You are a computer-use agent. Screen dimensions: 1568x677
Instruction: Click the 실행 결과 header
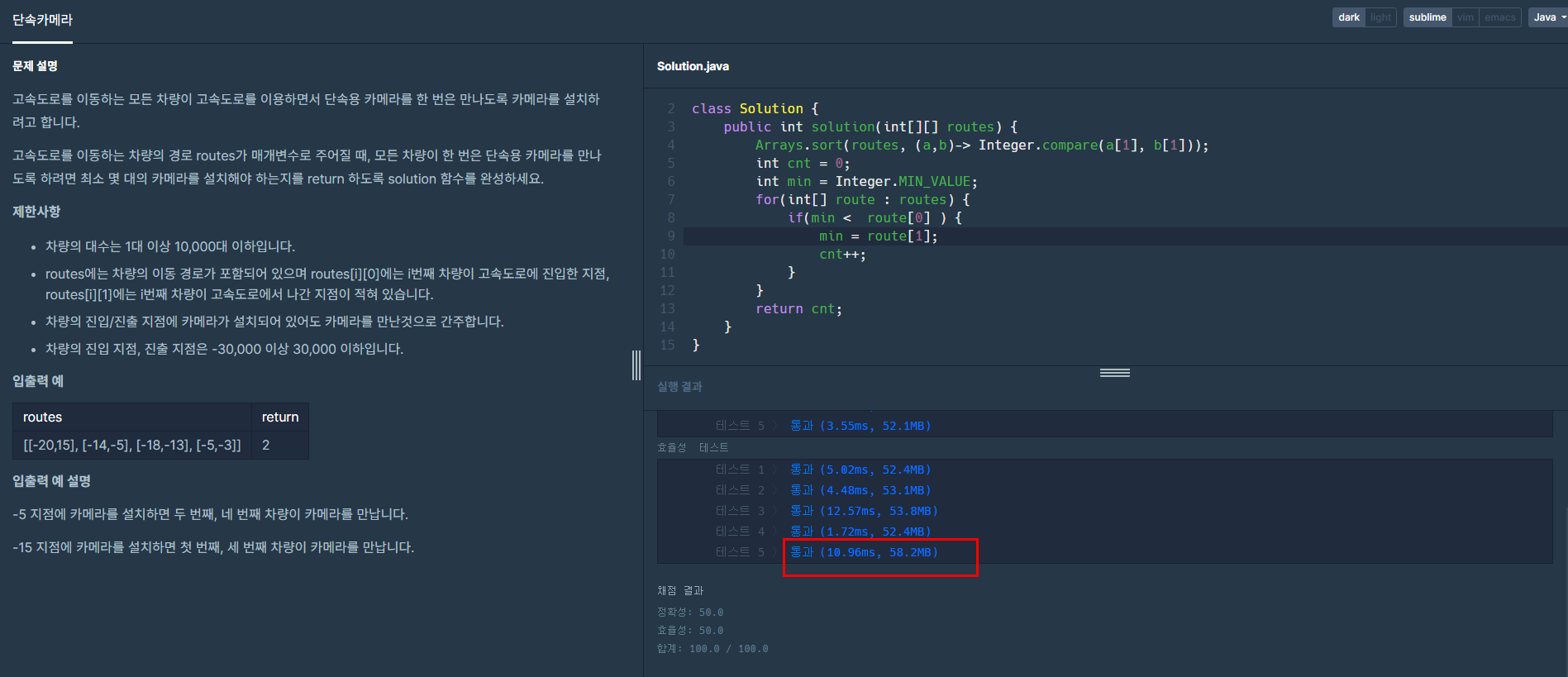pyautogui.click(x=679, y=386)
